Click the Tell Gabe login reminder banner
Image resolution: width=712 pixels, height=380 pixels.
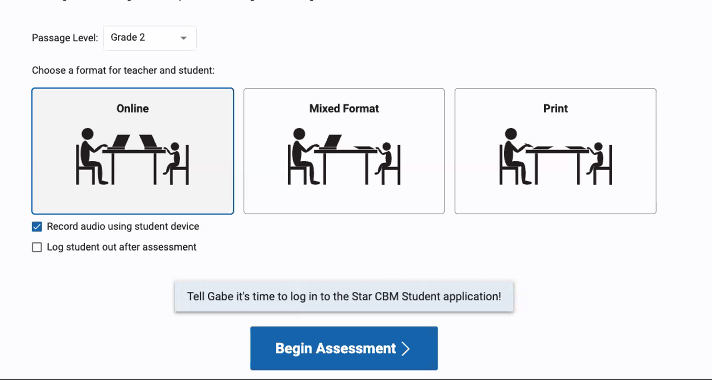tap(344, 296)
